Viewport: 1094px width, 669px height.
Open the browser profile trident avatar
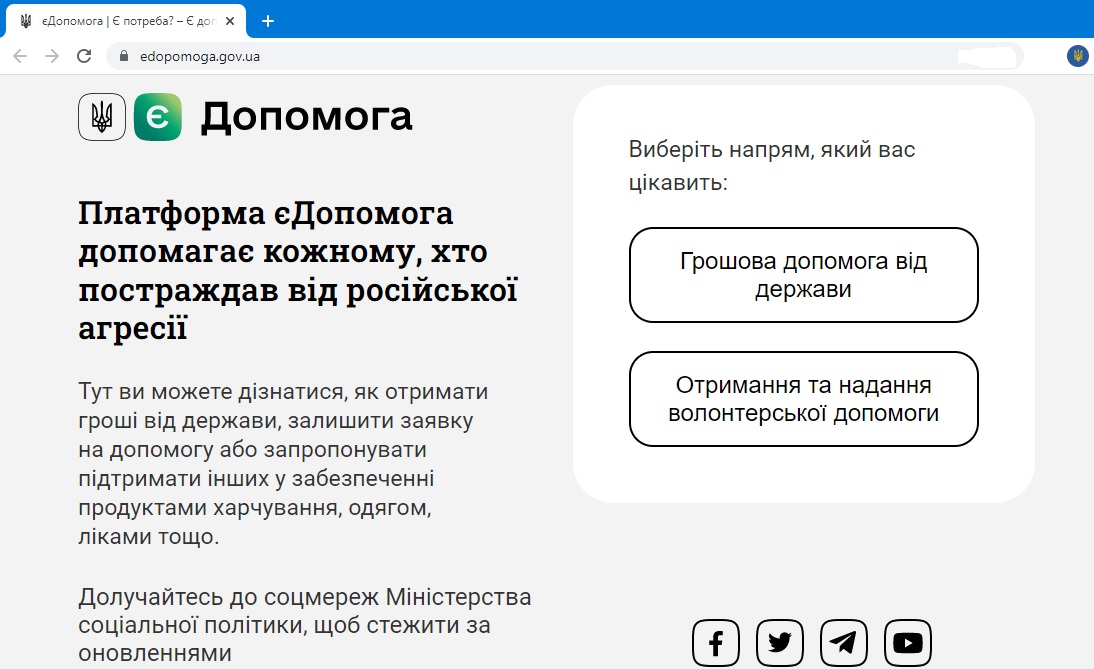(1077, 56)
